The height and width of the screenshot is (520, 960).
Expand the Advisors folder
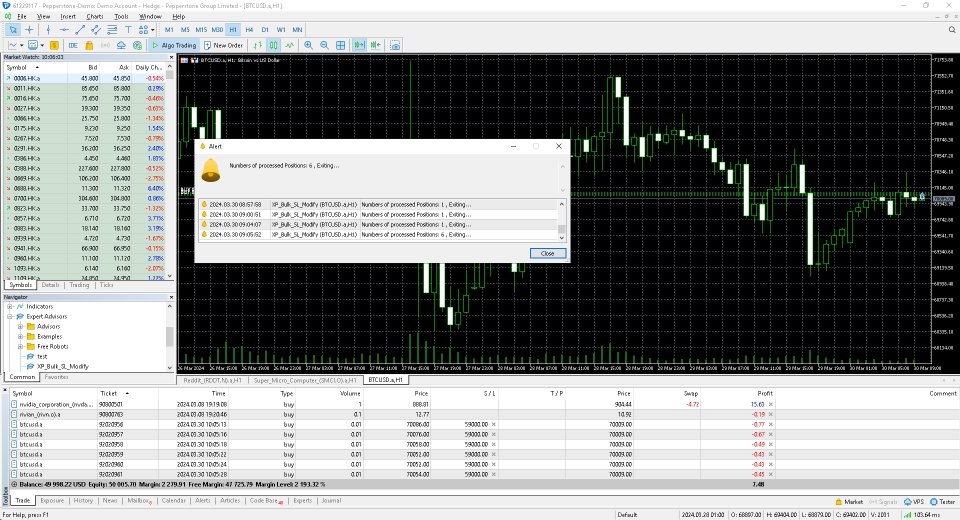[x=20, y=326]
